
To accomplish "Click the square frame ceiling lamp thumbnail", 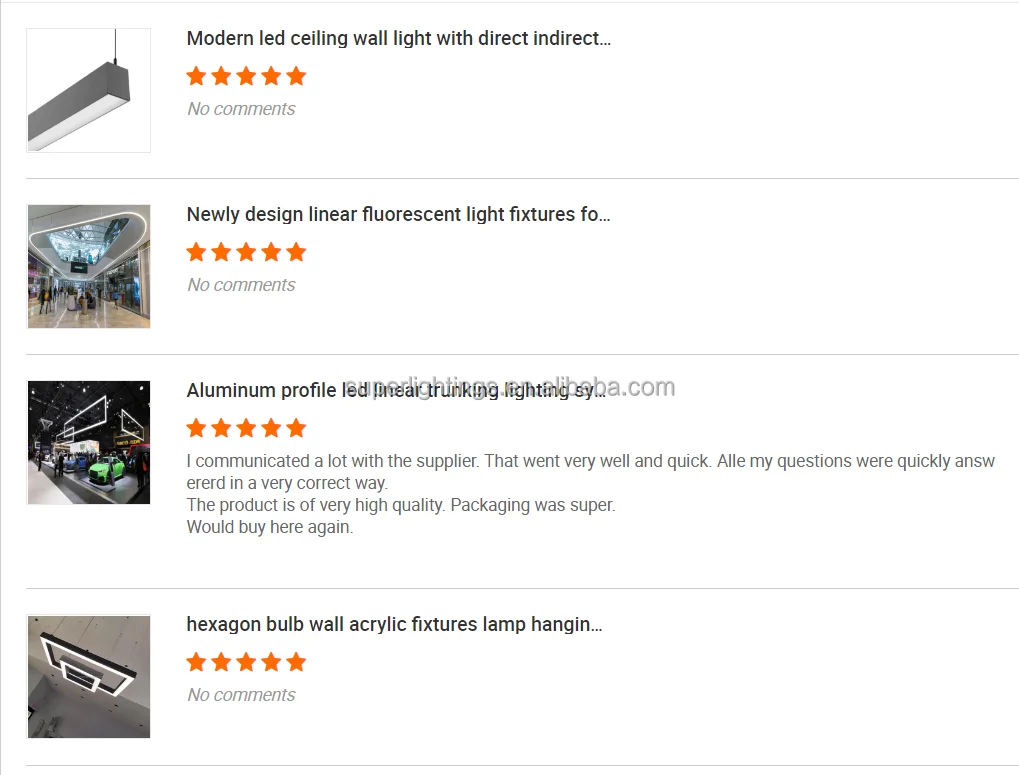I will pos(89,676).
